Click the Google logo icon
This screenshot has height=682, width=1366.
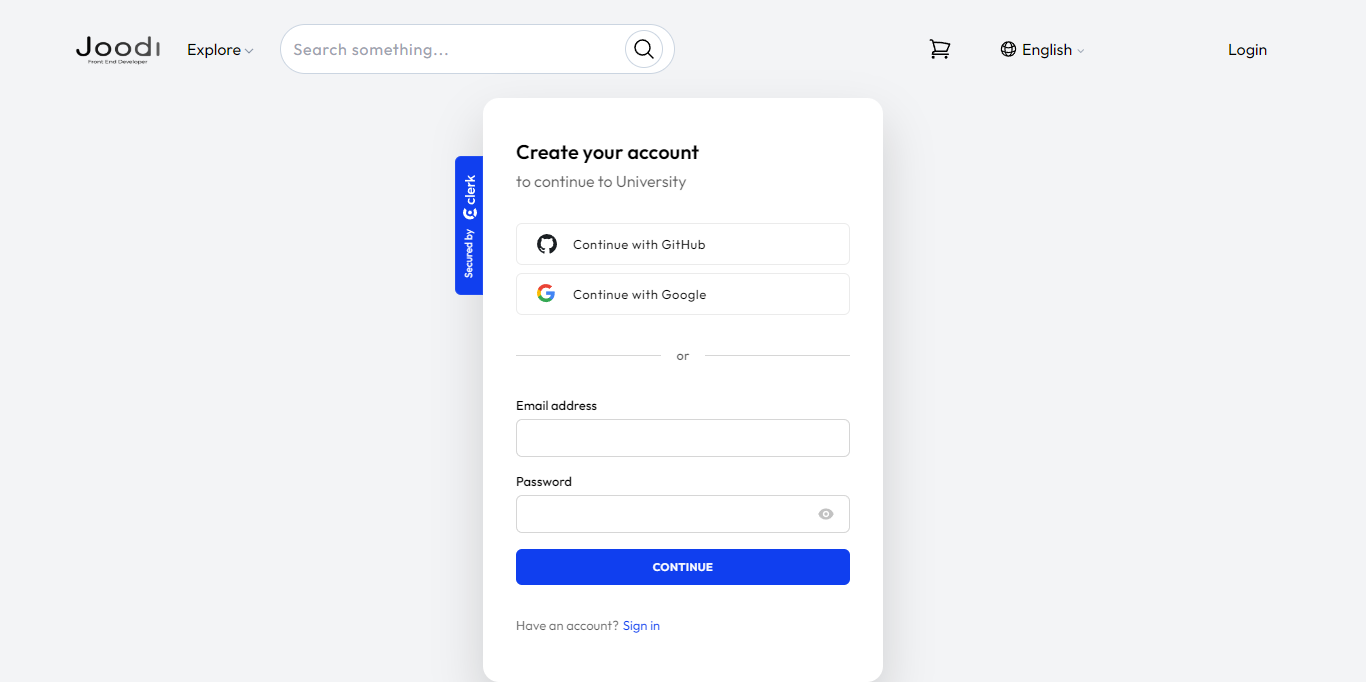coord(546,294)
